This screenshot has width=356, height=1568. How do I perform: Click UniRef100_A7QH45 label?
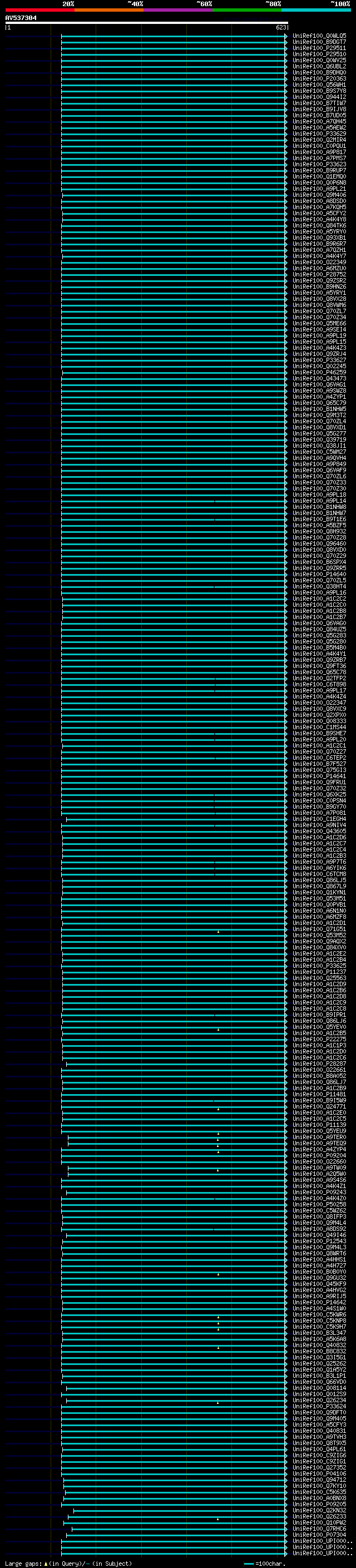[319, 122]
